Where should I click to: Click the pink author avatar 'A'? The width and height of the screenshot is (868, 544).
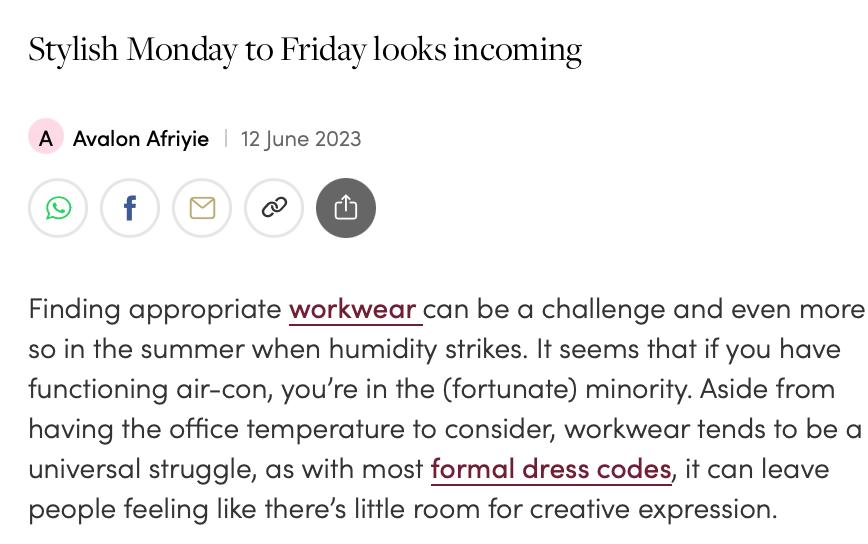tap(45, 138)
